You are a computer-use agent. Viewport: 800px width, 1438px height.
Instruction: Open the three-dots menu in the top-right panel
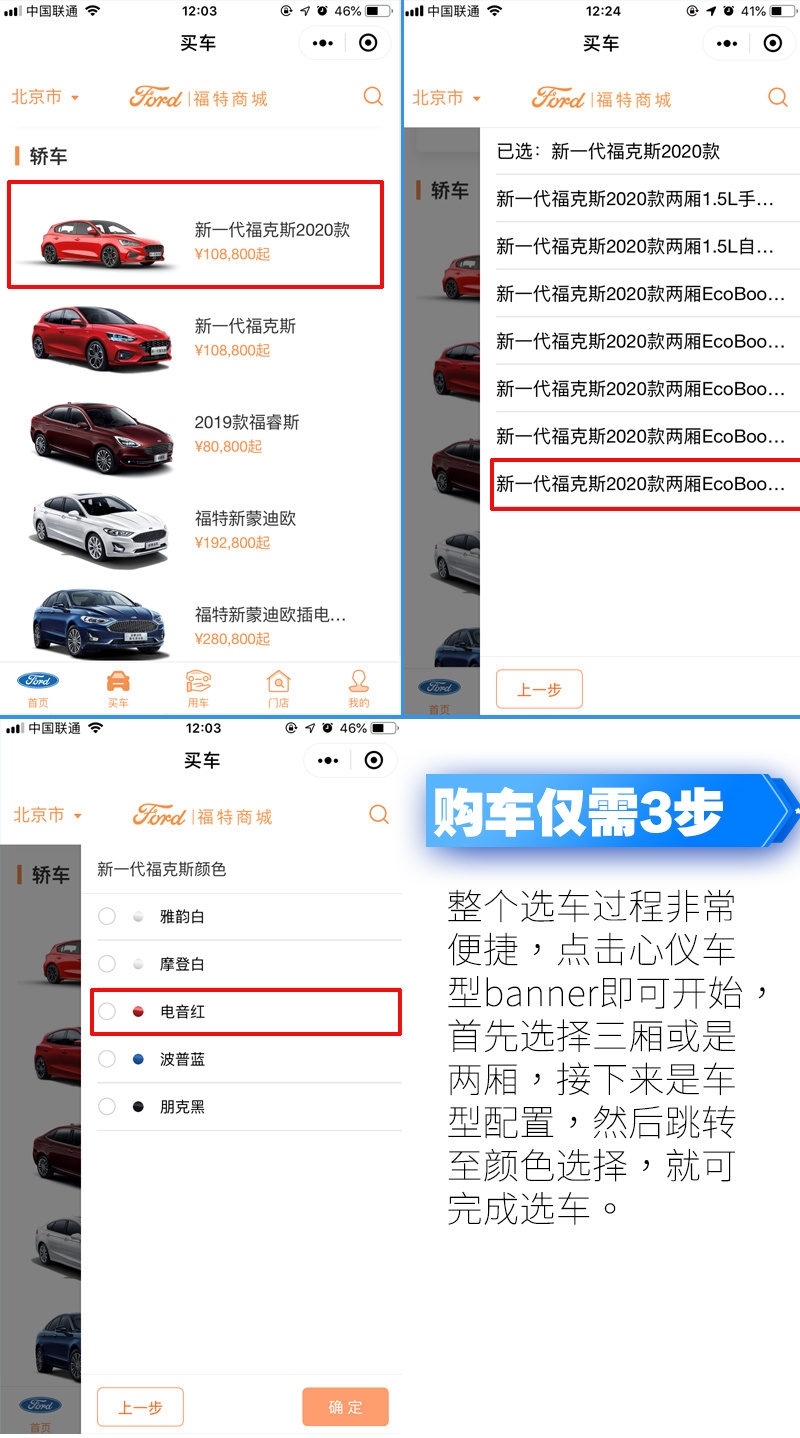pyautogui.click(x=726, y=43)
